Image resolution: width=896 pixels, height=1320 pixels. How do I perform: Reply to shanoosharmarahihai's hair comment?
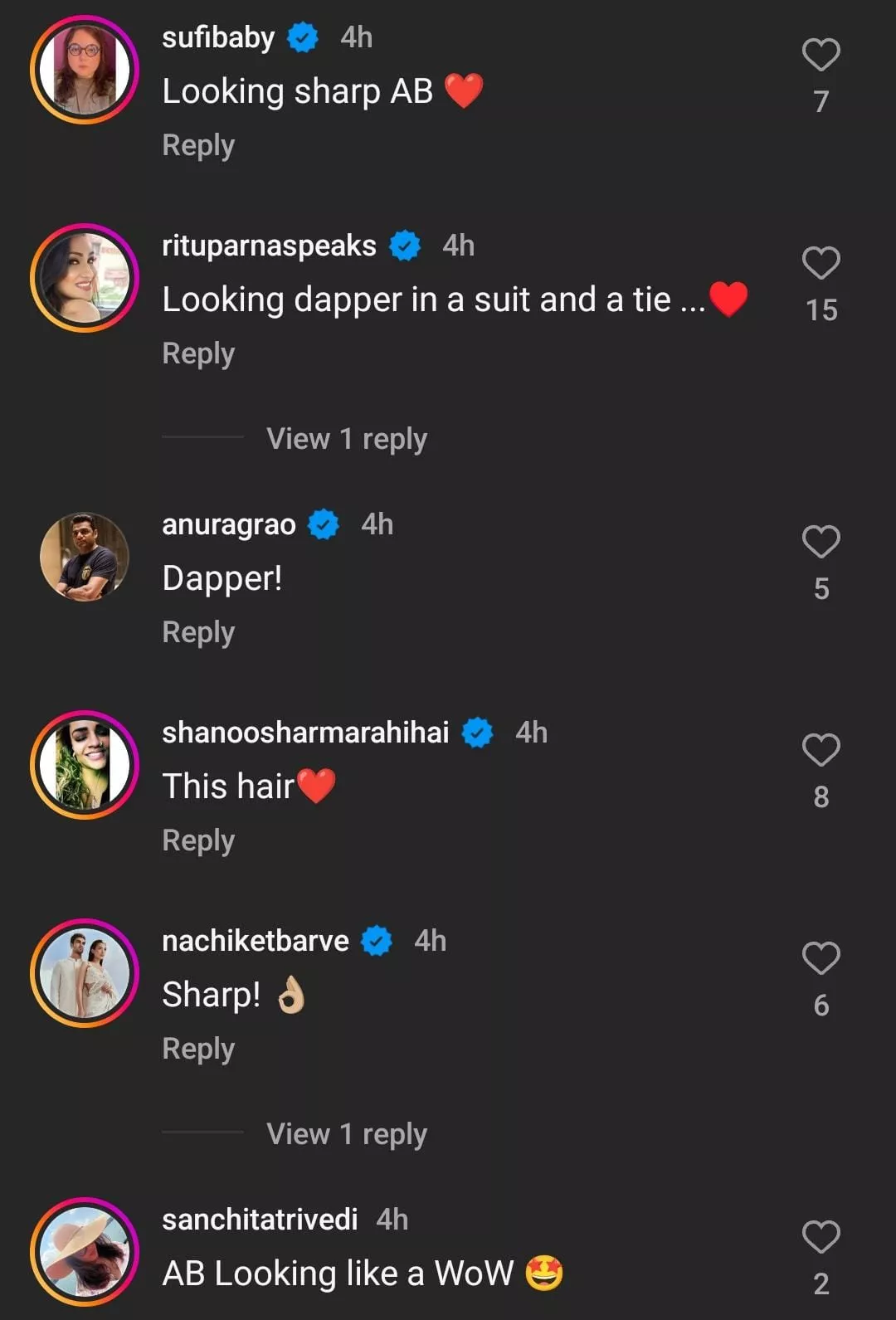point(198,840)
